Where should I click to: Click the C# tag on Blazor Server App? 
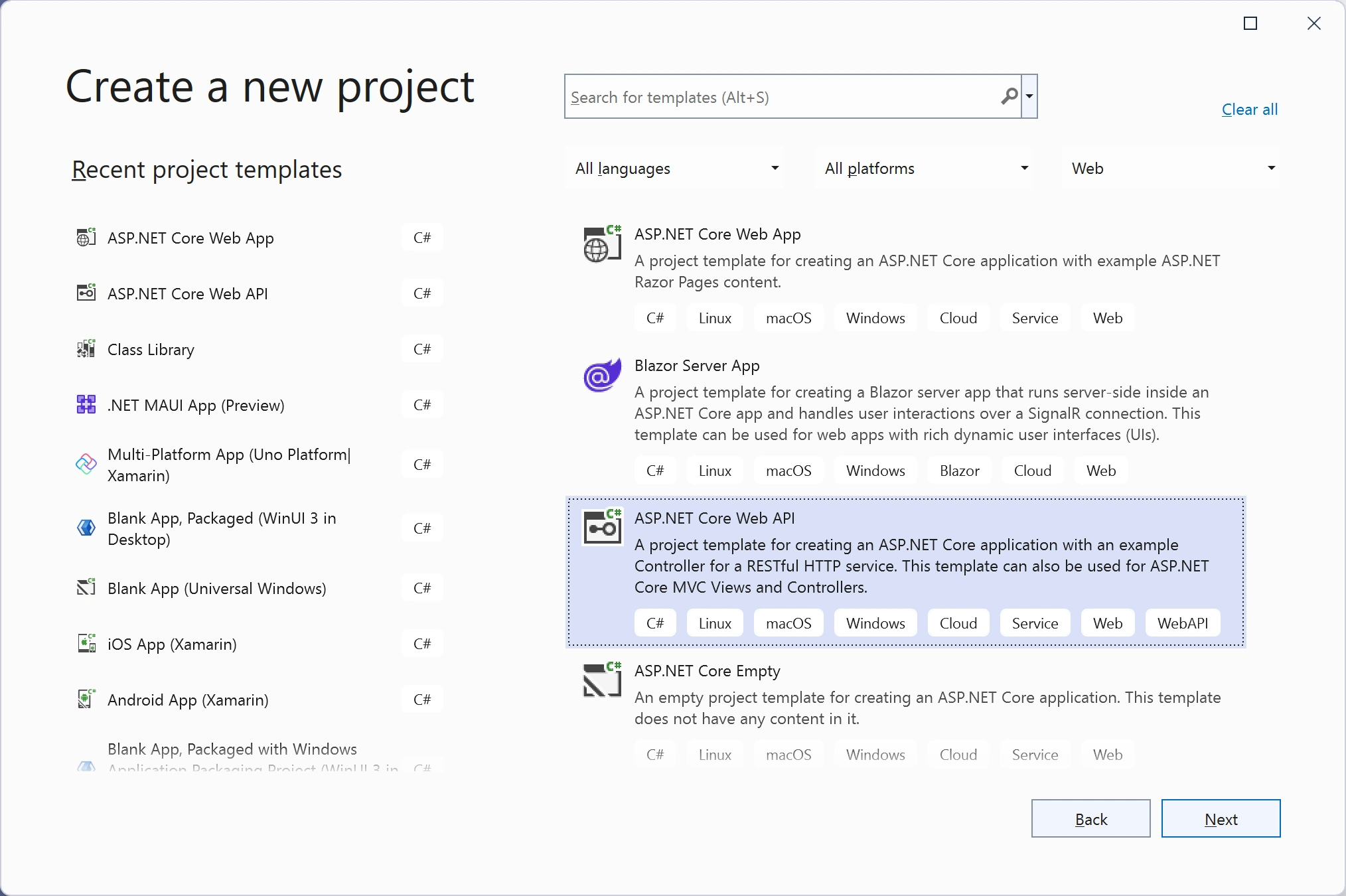[655, 470]
